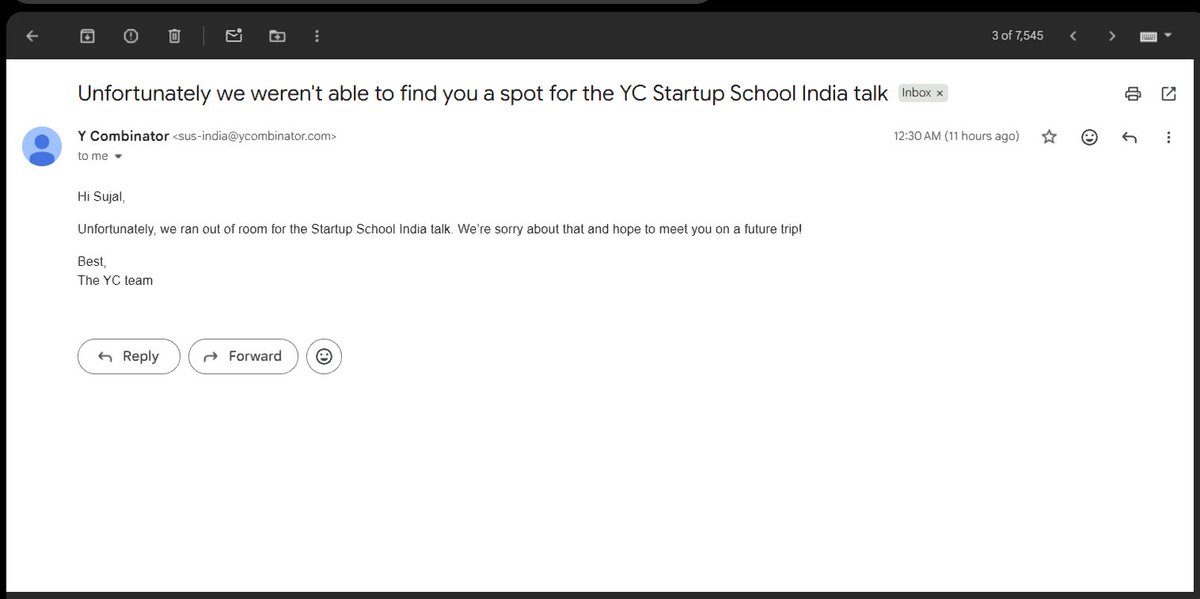
Task: Add emoji reaction beside the star
Action: [x=1090, y=137]
